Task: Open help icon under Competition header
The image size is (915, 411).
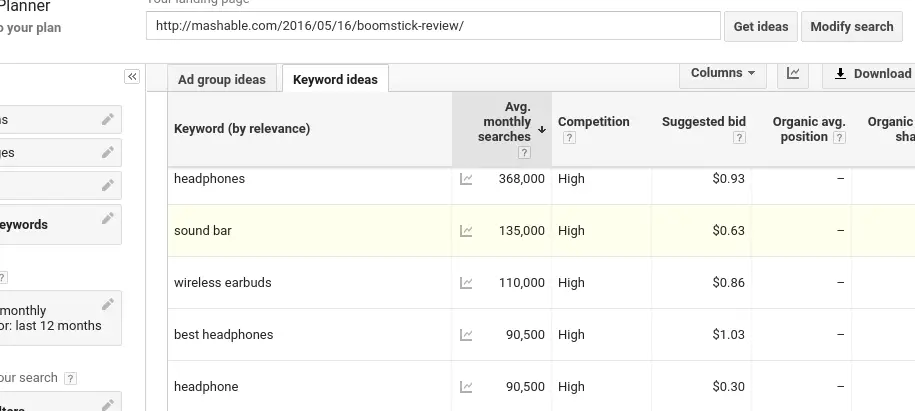Action: (x=569, y=138)
